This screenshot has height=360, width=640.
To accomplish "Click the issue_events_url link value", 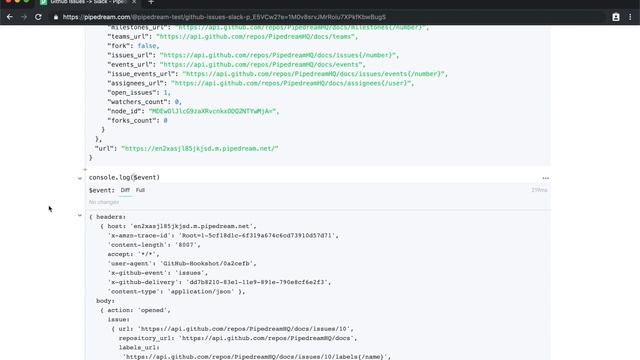I will point(313,74).
